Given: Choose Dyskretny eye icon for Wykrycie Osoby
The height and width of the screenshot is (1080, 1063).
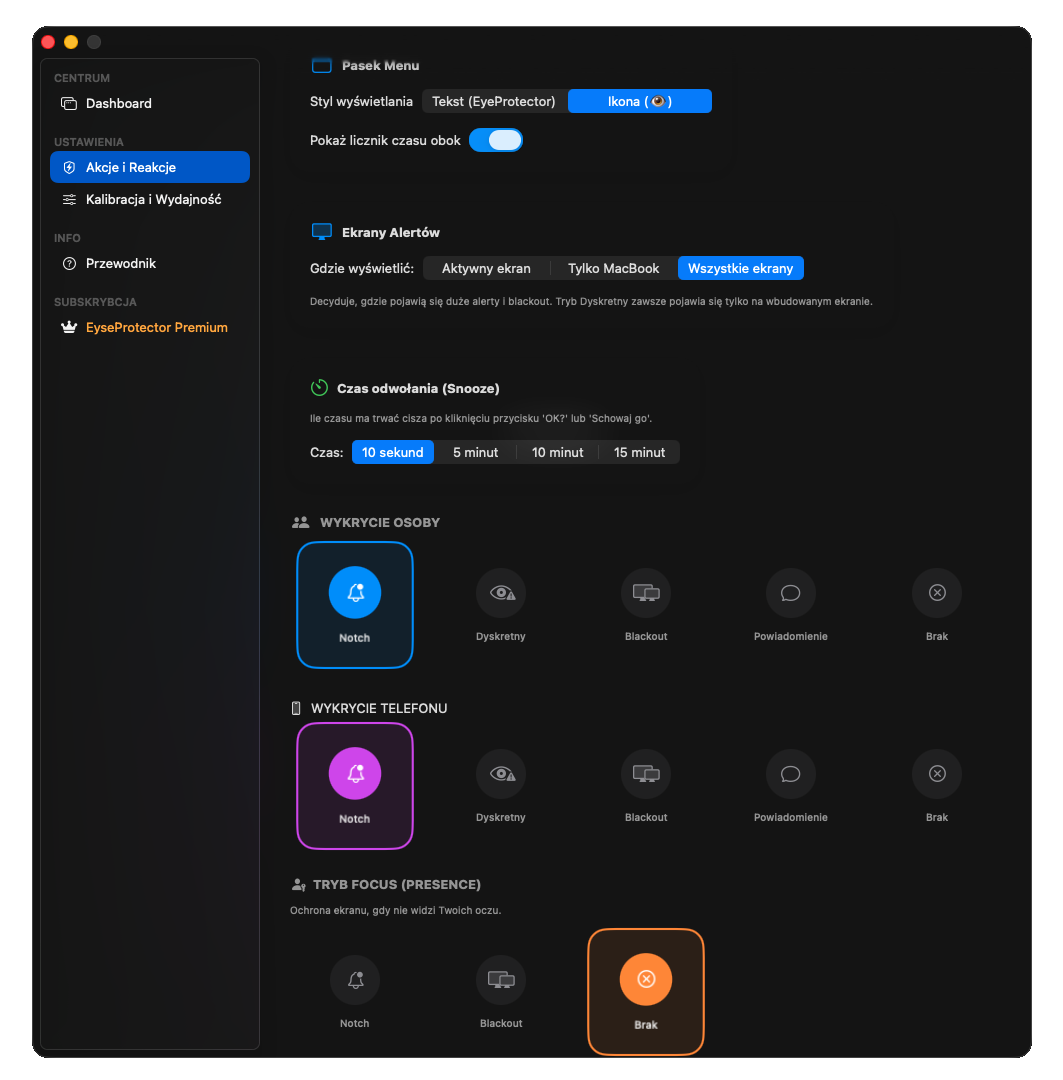Looking at the screenshot, I should pos(501,593).
